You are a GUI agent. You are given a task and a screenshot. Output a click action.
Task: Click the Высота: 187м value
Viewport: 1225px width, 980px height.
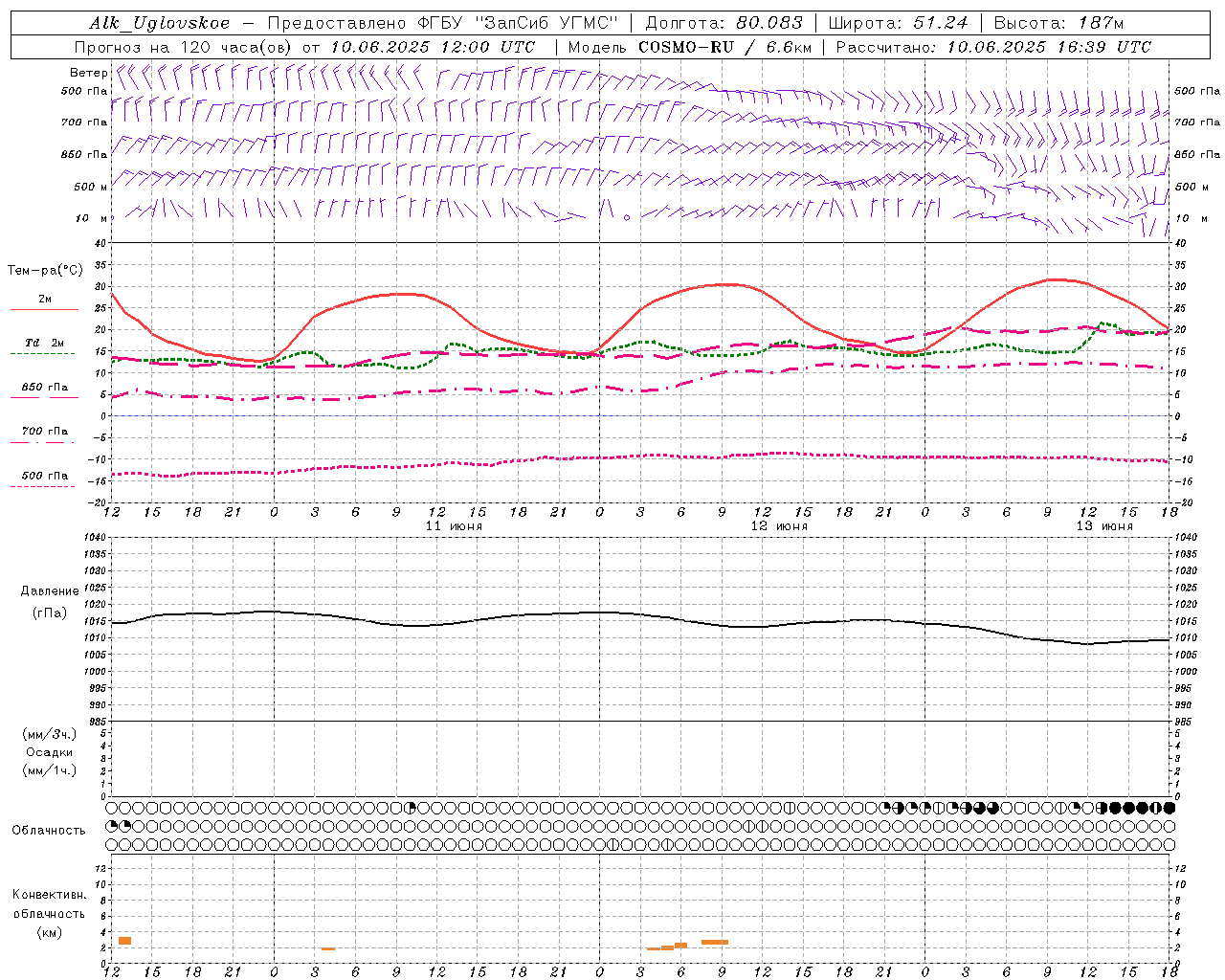coord(1058,23)
